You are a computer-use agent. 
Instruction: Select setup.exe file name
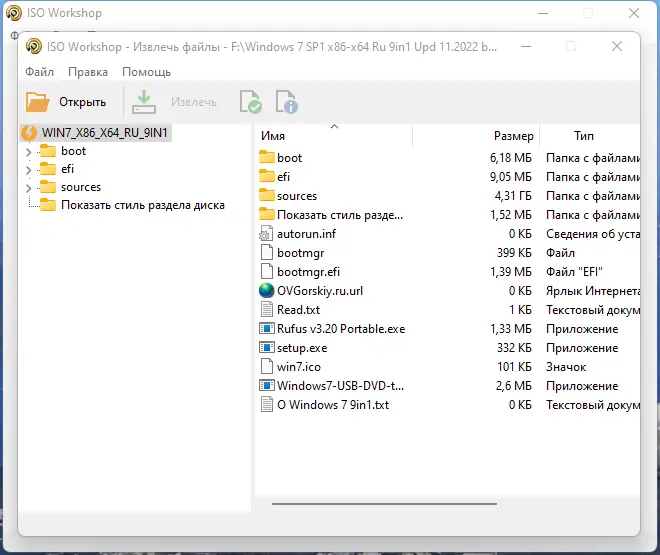(x=302, y=348)
